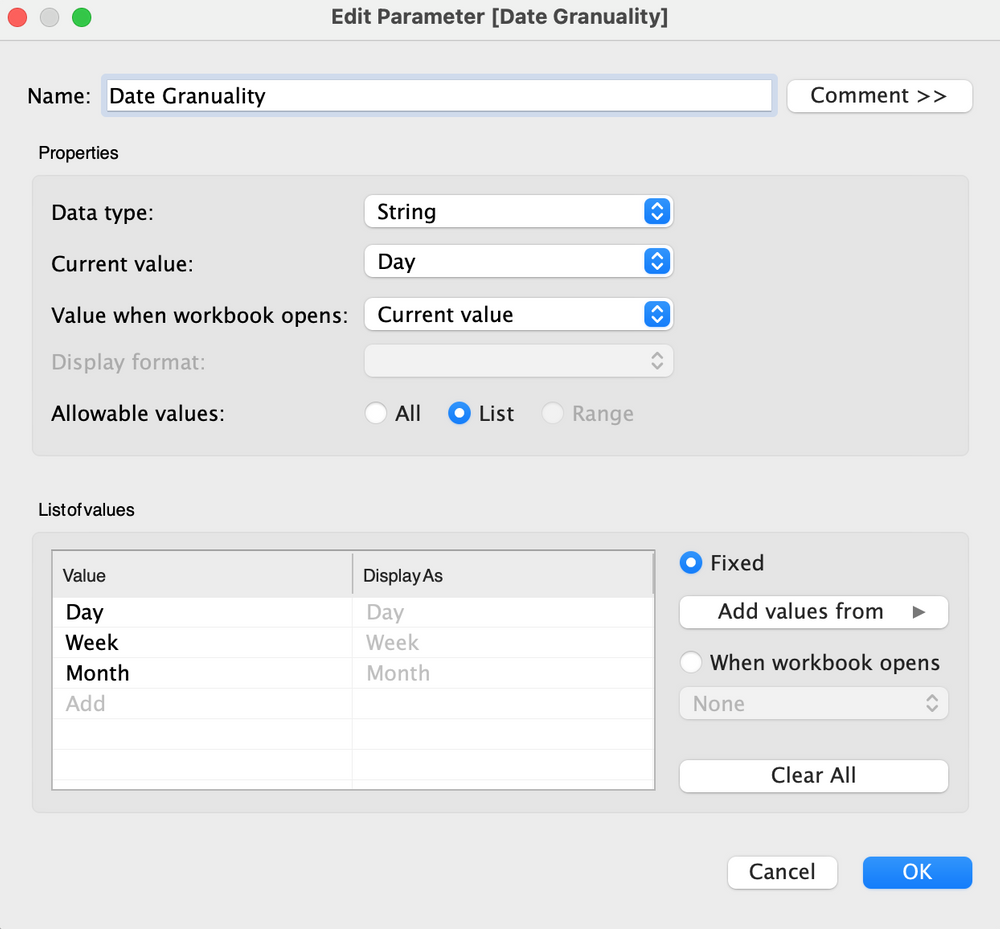Select the List radio for Allowable values

(x=460, y=412)
